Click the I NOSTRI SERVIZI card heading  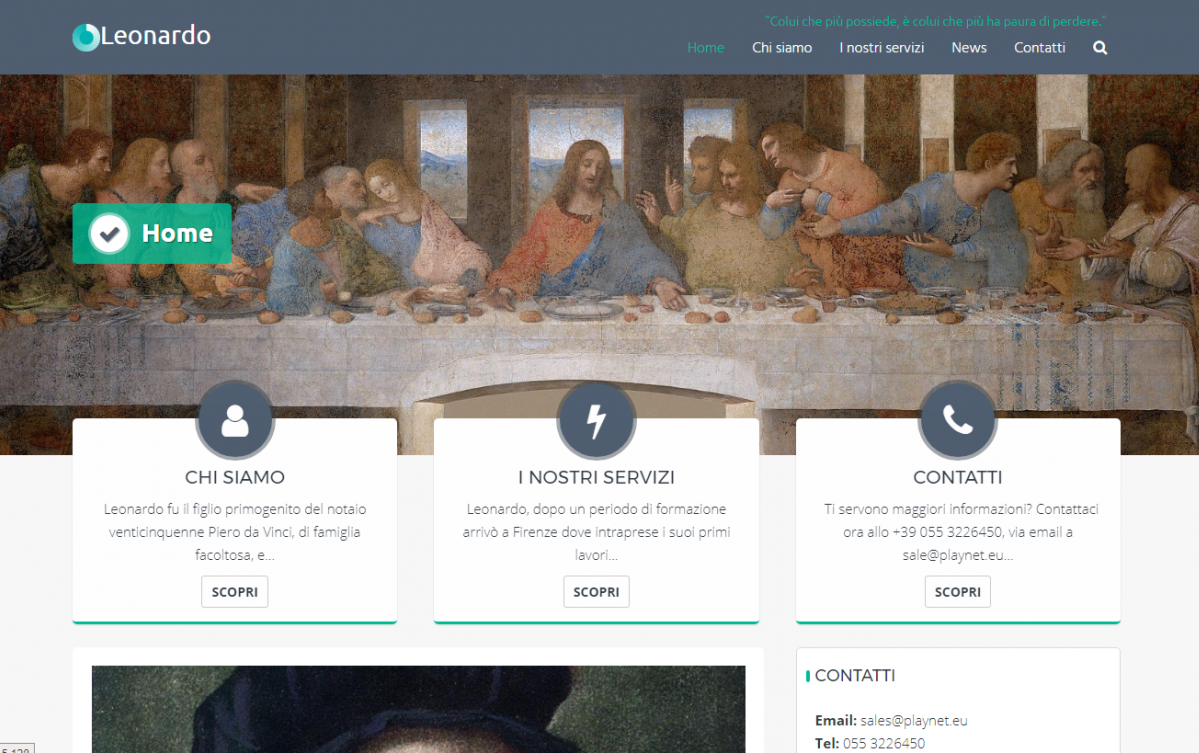(x=596, y=477)
